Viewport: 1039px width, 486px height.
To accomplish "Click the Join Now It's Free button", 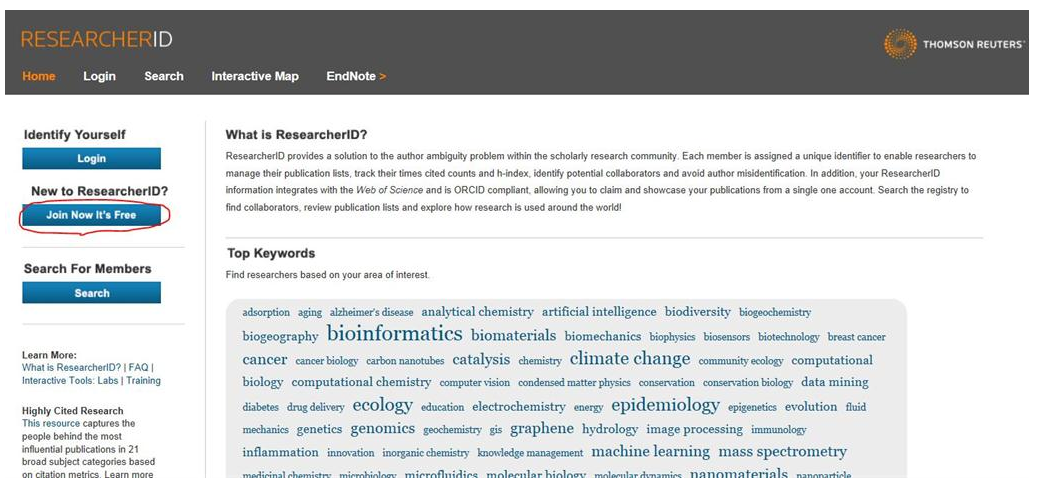I will coord(91,215).
